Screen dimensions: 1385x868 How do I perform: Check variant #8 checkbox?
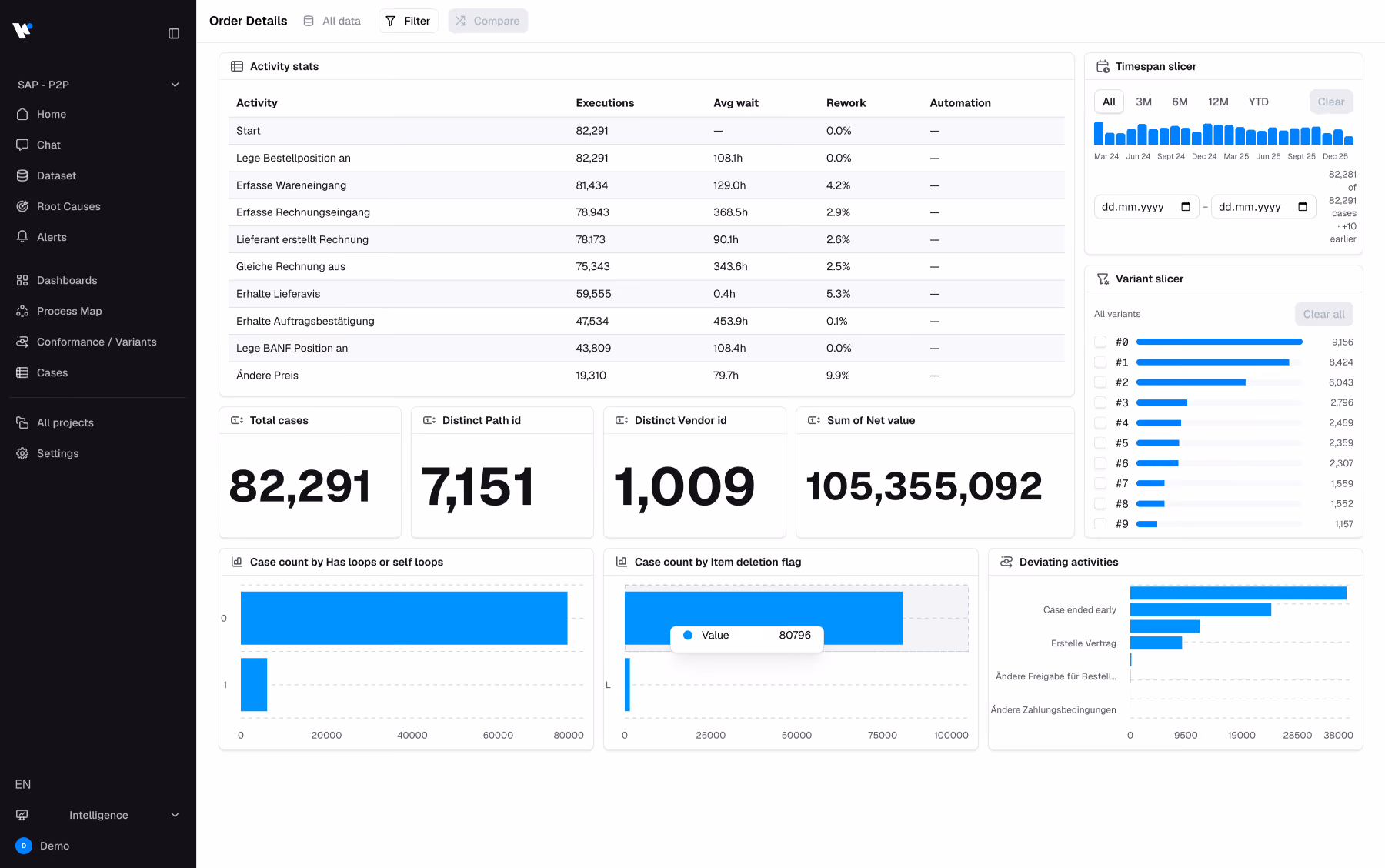(1100, 503)
